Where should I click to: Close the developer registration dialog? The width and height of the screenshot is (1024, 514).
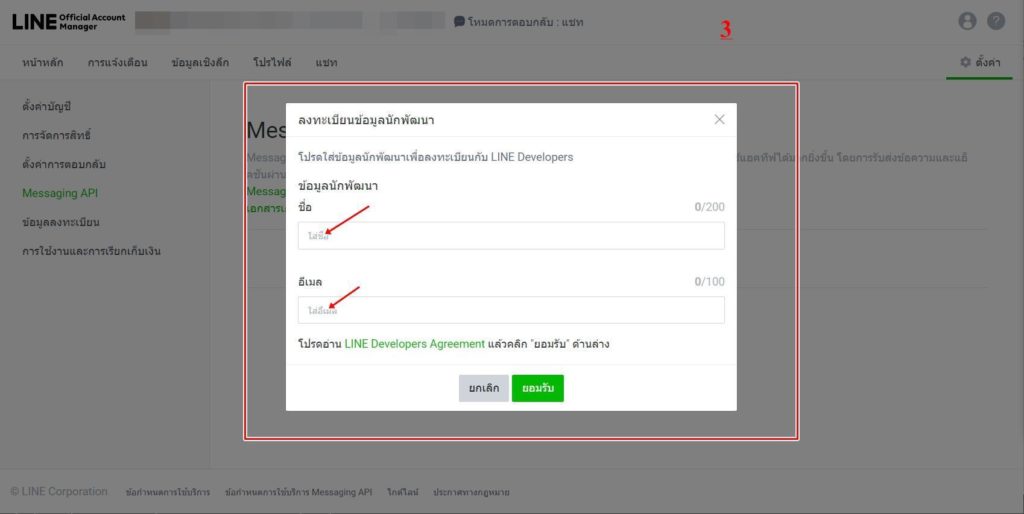(x=719, y=120)
